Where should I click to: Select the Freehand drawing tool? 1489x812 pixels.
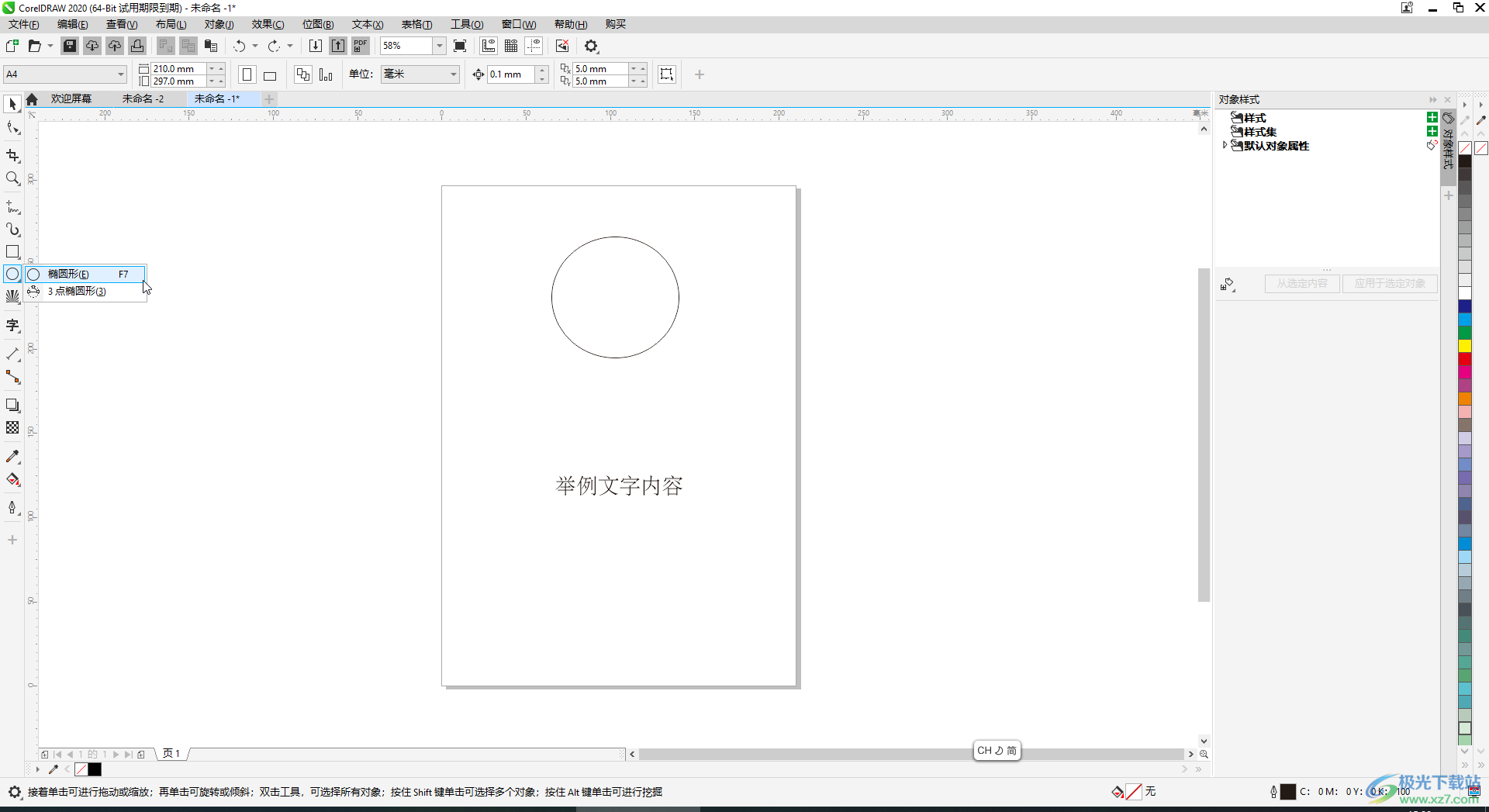point(12,207)
